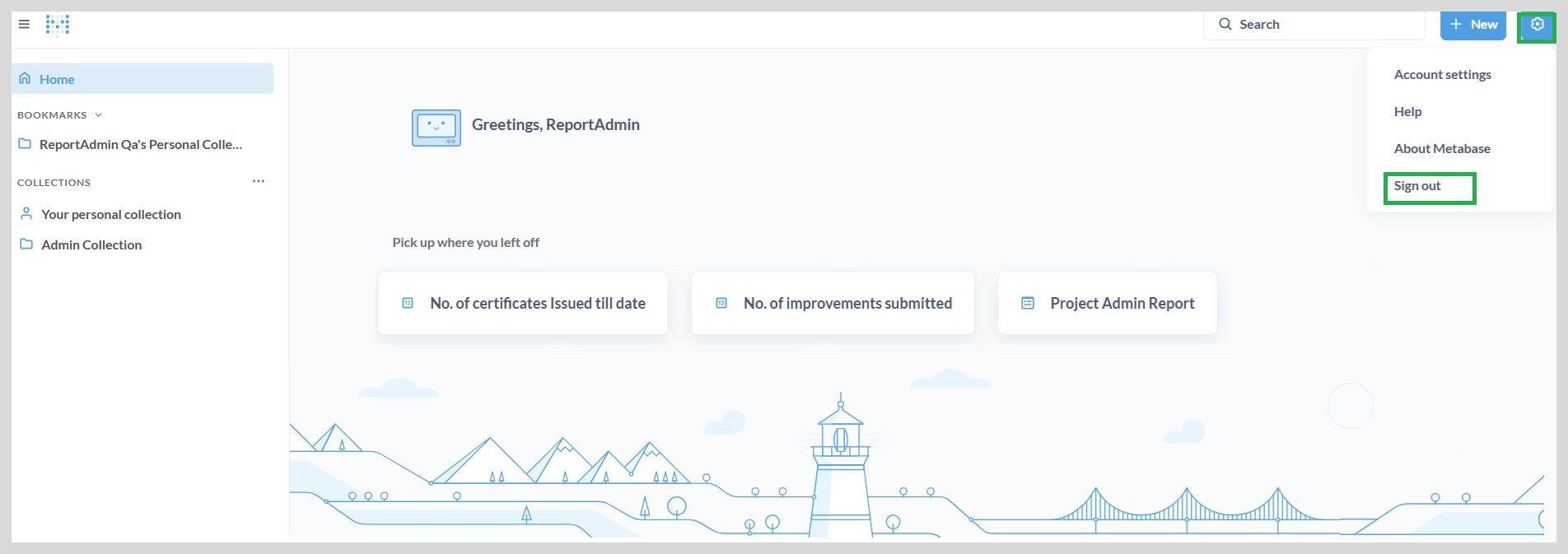Viewport: 1568px width, 554px height.
Task: Click the Metabase dotted logo
Action: 58,26
